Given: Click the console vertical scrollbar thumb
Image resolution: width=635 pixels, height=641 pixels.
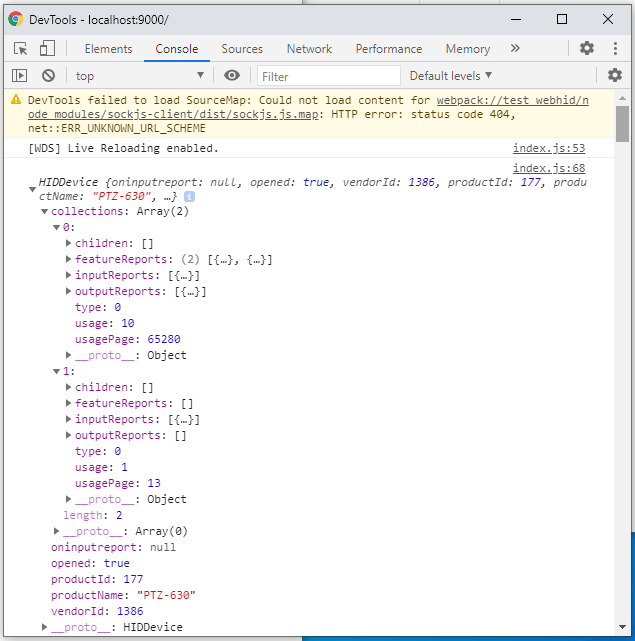Looking at the screenshot, I should [x=622, y=123].
